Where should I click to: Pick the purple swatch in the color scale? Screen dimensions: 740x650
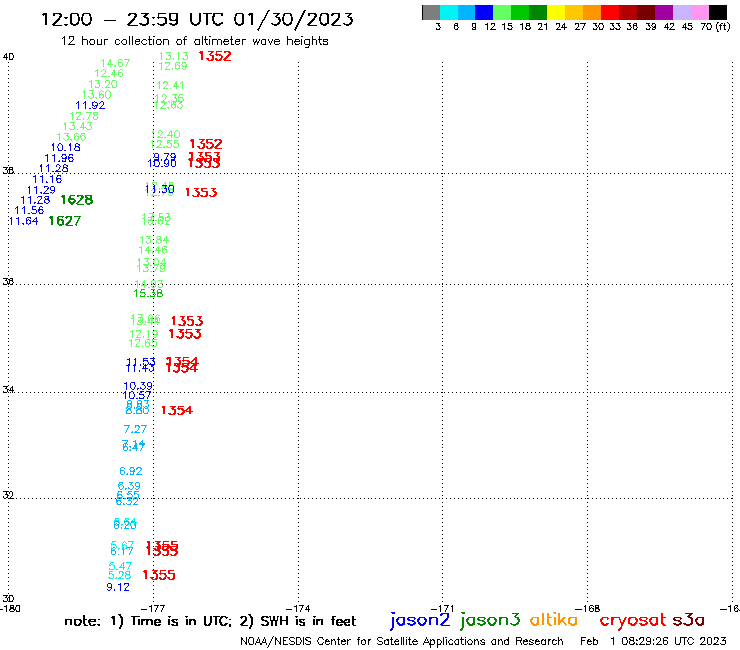[x=664, y=12]
